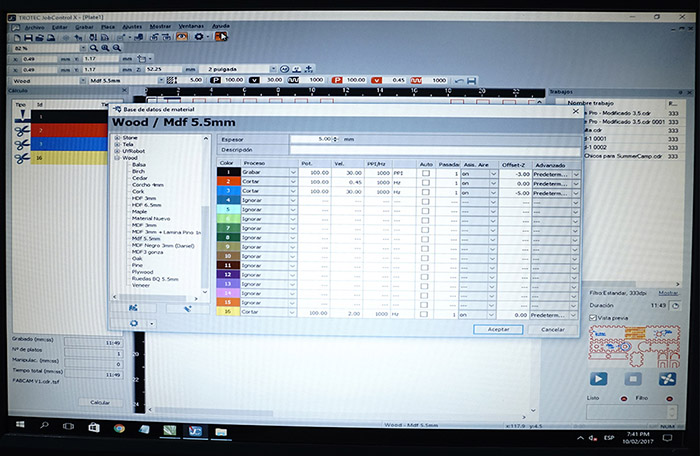Image resolution: width=700 pixels, height=456 pixels.
Task: Select MDF 3mm in the material tree
Action: pos(144,225)
